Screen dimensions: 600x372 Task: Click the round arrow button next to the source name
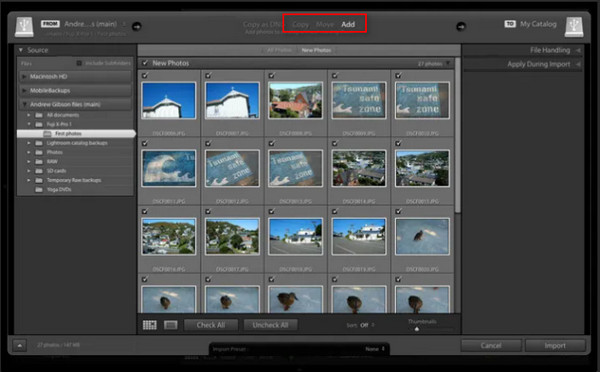[x=137, y=26]
